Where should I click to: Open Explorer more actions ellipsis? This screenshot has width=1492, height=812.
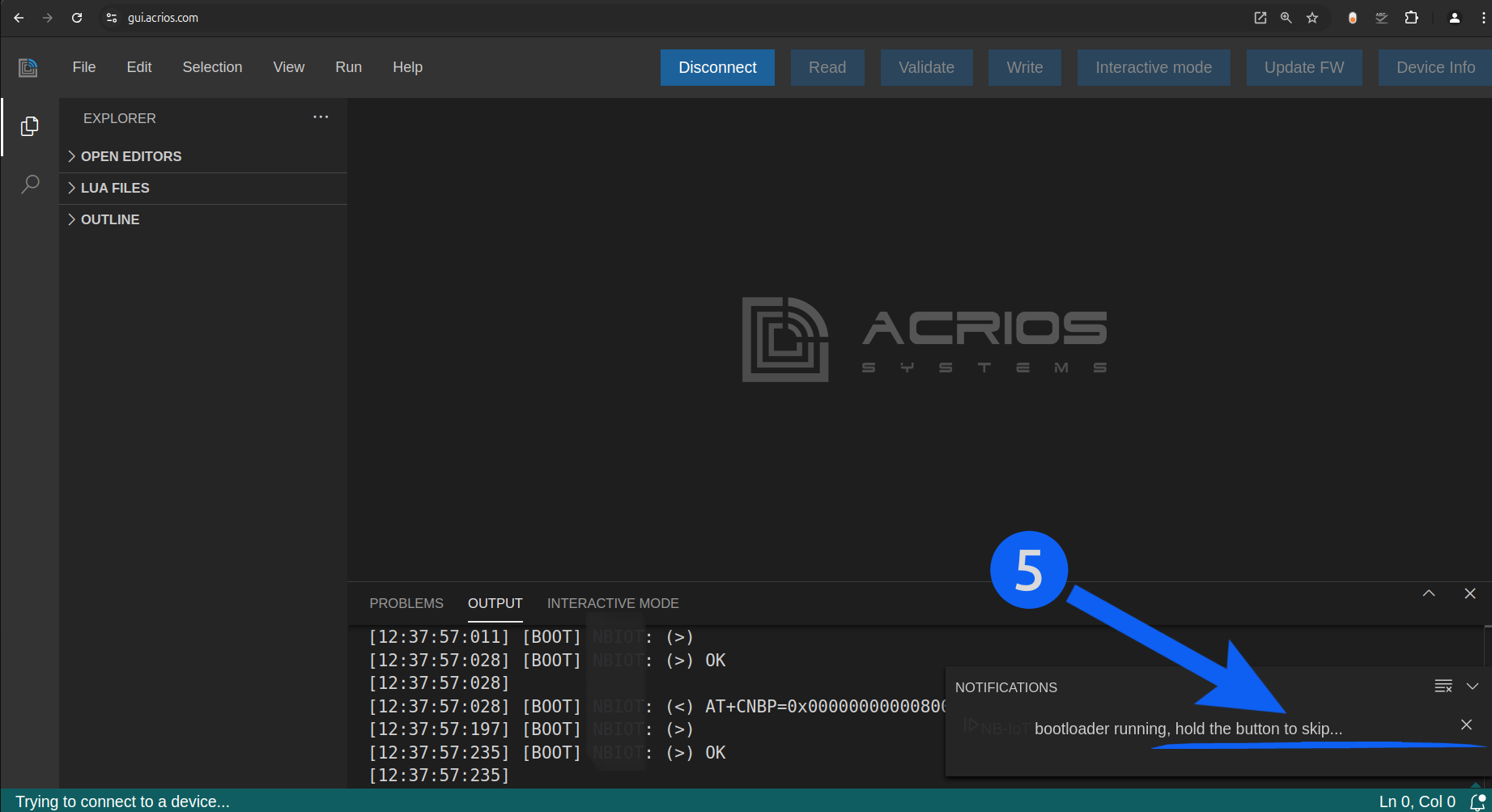point(321,117)
